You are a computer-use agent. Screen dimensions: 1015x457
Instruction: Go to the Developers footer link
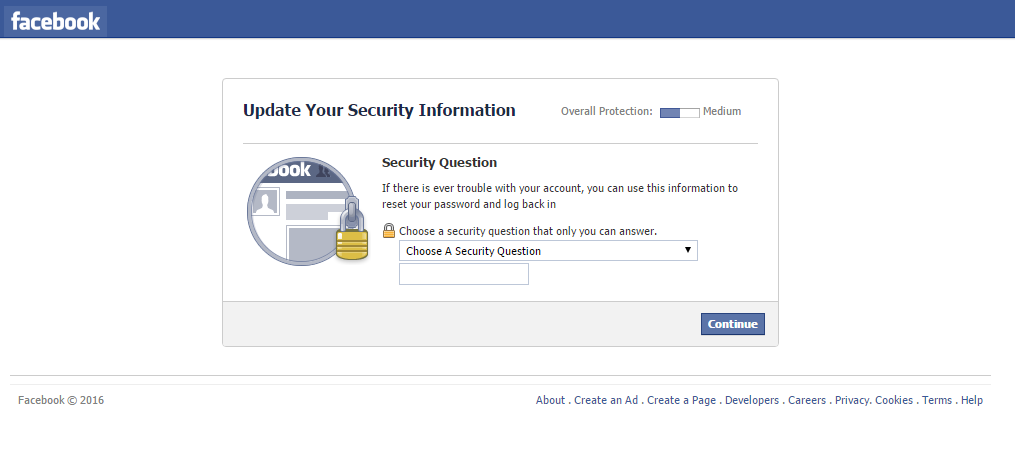752,400
